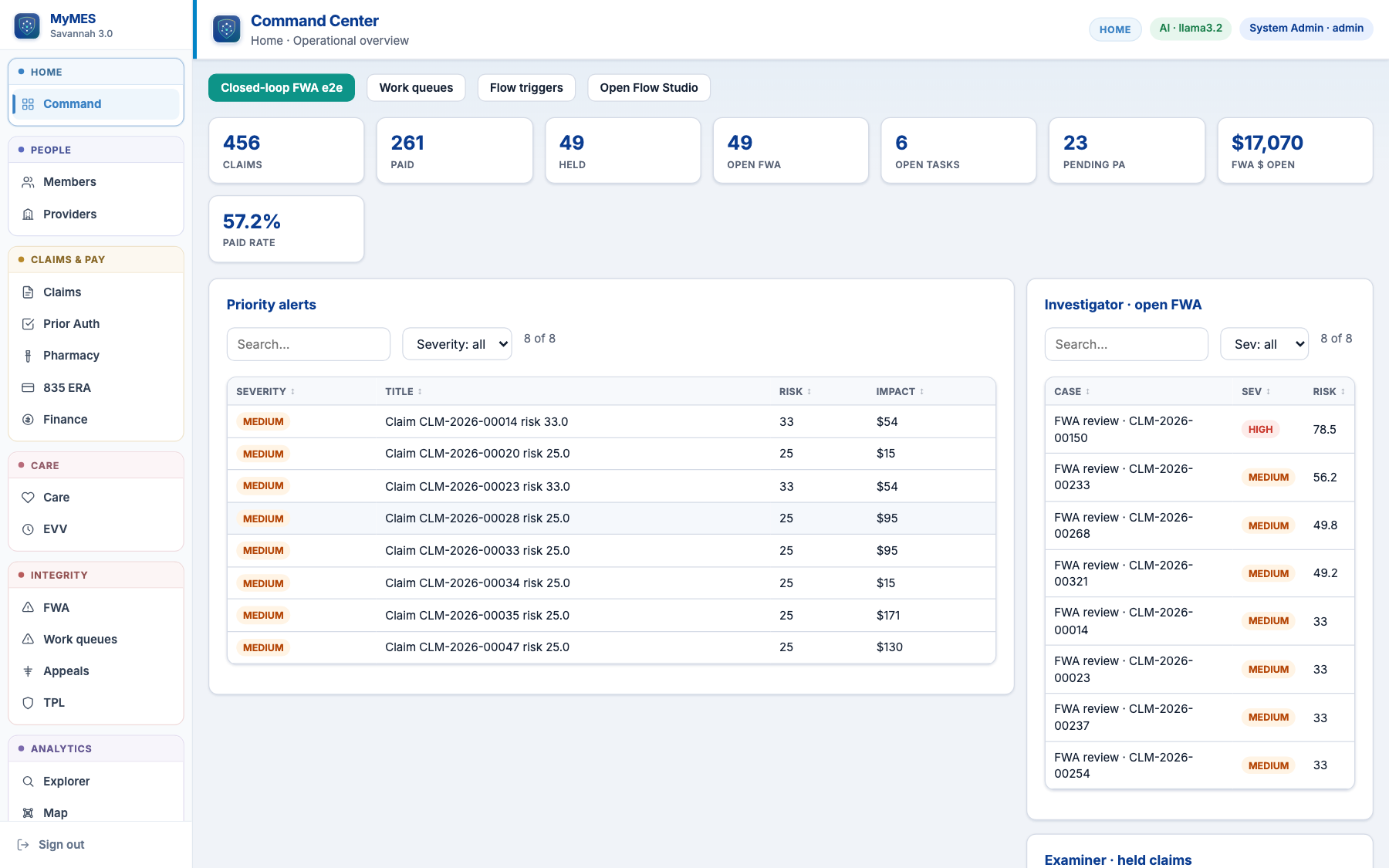This screenshot has width=1389, height=868.
Task: Sort Priority alerts by SEVERITY column
Action: tap(265, 392)
